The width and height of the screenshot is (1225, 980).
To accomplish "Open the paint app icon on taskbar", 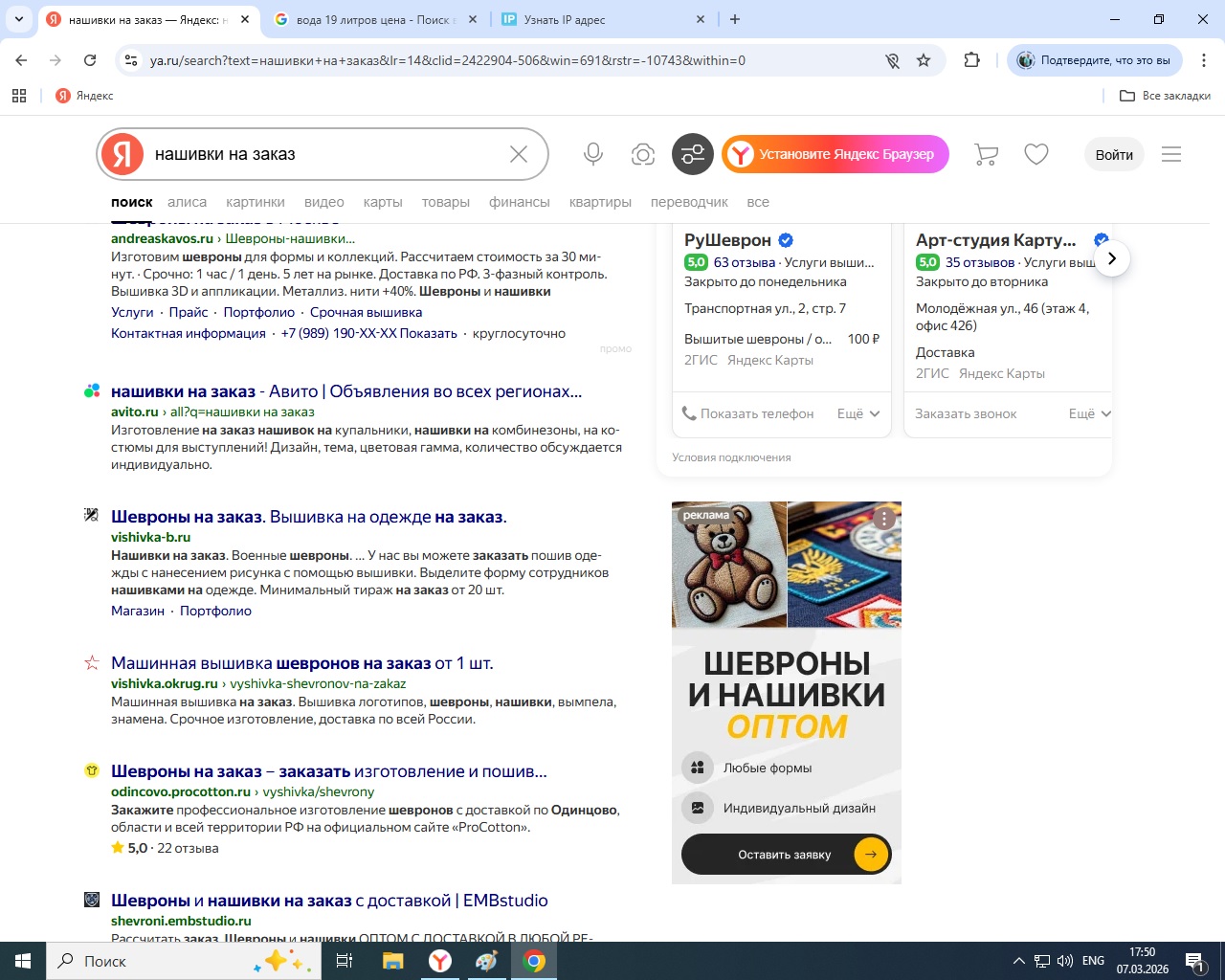I will point(487,961).
